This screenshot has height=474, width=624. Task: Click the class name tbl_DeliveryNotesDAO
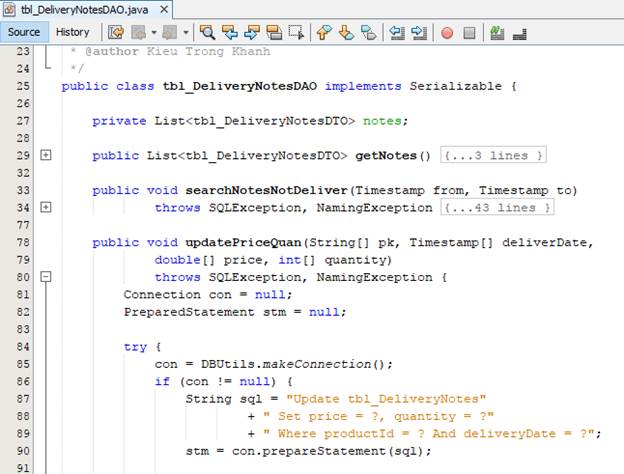(x=240, y=86)
